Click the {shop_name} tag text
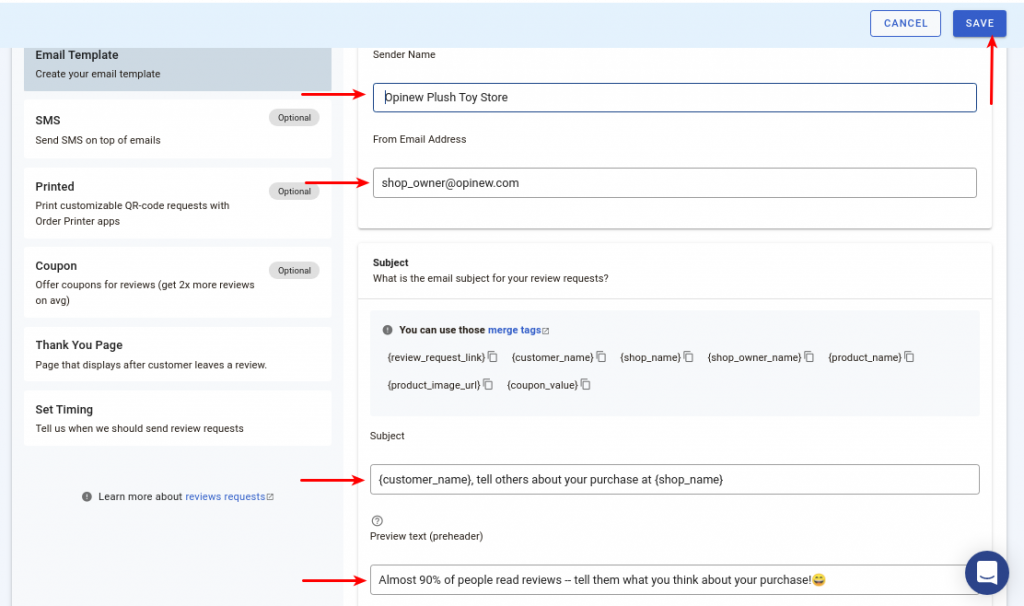The height and width of the screenshot is (606, 1024). click(650, 357)
